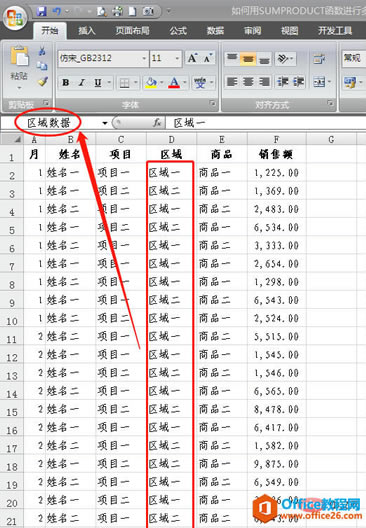
Task: Expand the customize quick access toolbar arrow
Action: point(168,12)
